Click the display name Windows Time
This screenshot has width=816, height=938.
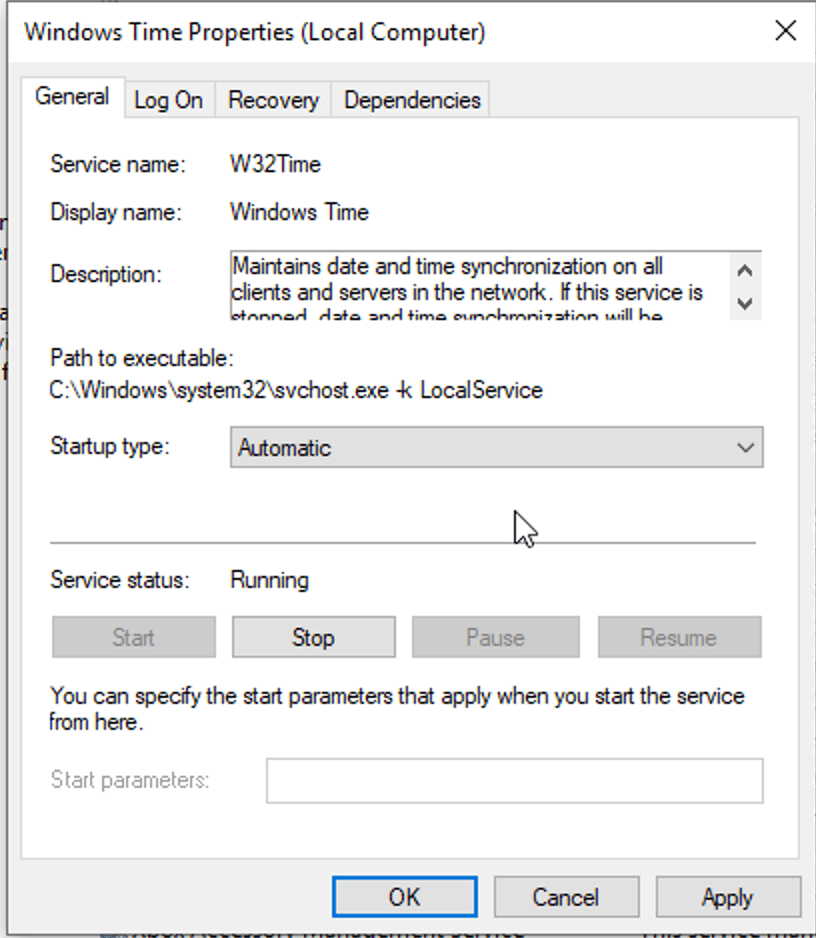tap(299, 212)
